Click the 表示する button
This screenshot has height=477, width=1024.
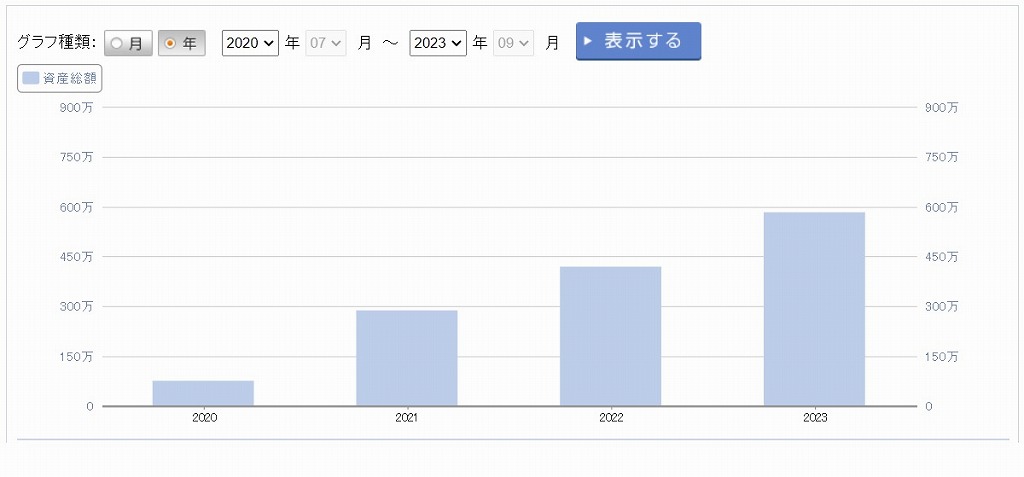click(638, 41)
